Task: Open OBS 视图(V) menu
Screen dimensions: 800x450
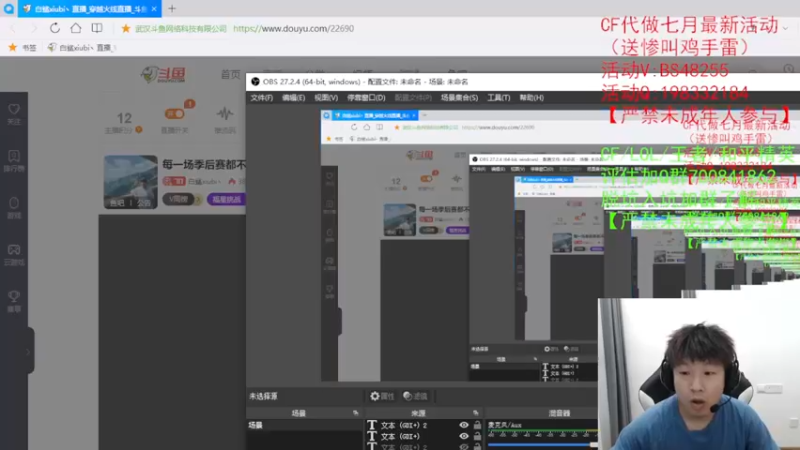Action: 326,97
